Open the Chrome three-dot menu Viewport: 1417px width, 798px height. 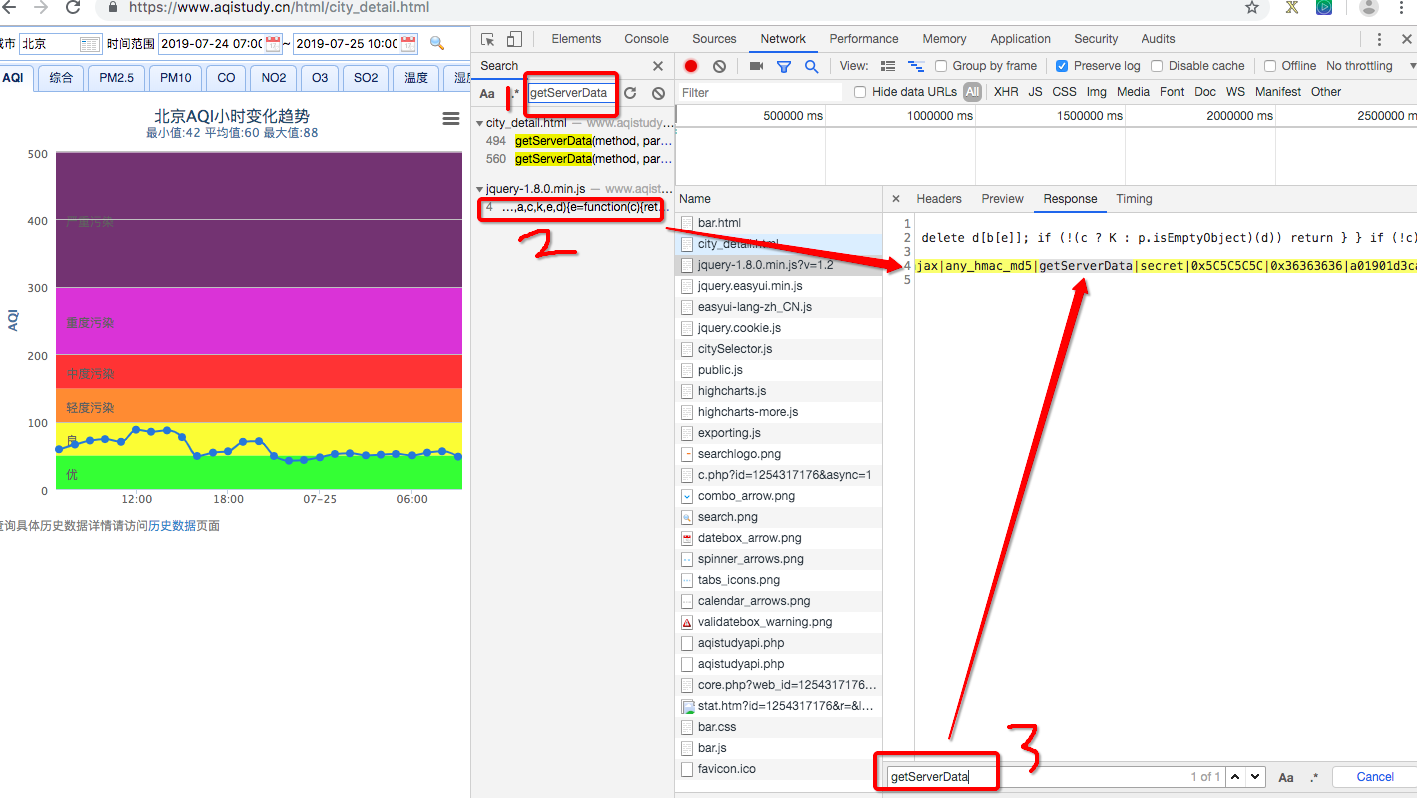coord(1403,7)
